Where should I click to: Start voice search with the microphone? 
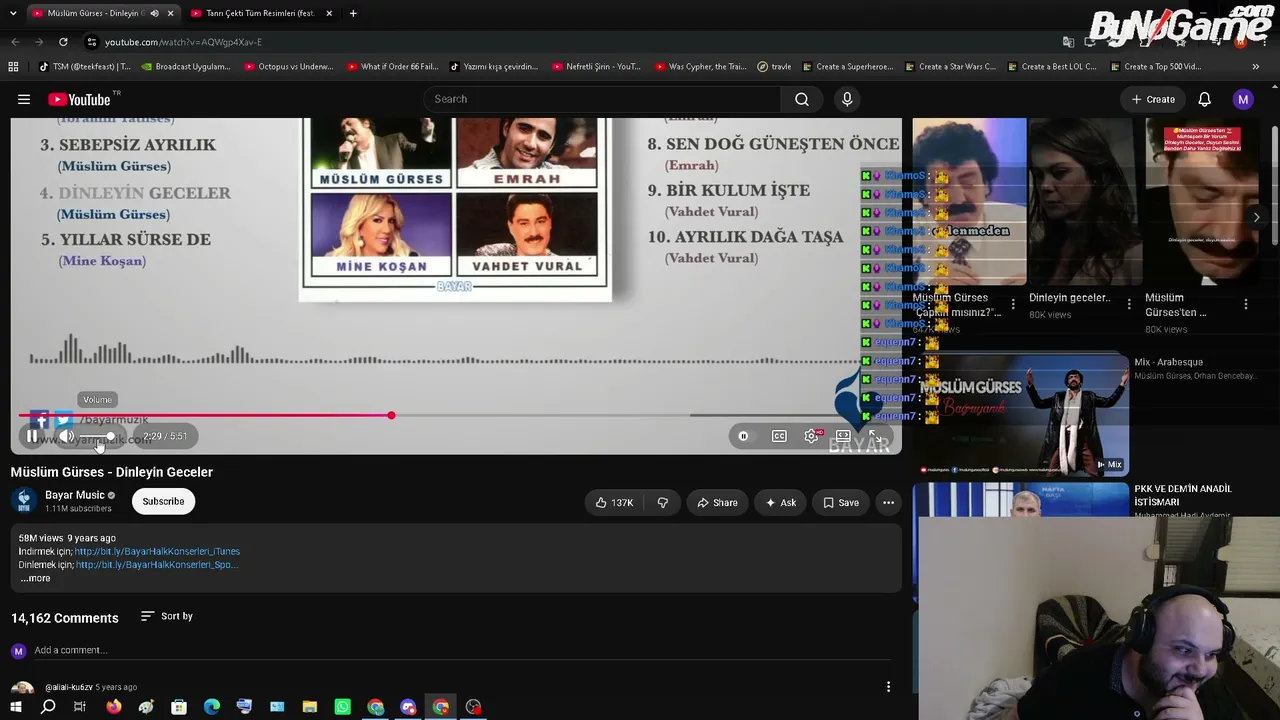[x=847, y=99]
